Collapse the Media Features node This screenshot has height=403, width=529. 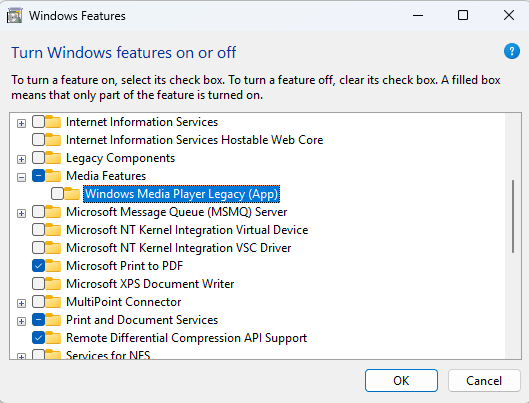tap(21, 177)
